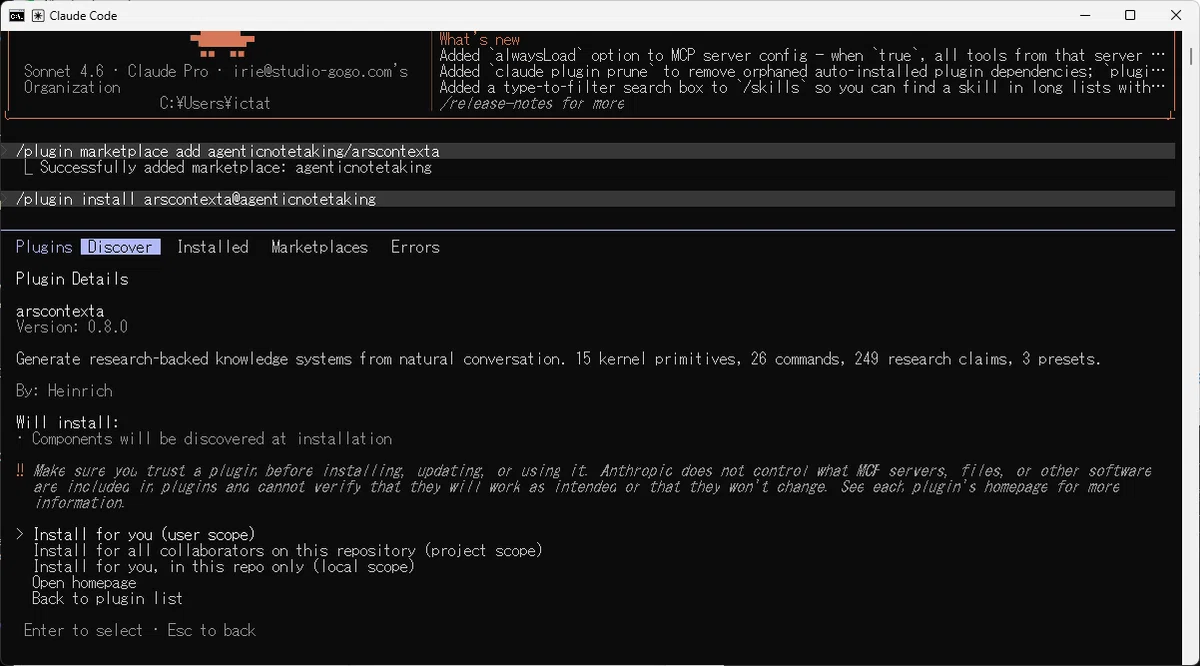1200x666 pixels.
Task: Open the Marketplaces tab
Action: (x=319, y=247)
